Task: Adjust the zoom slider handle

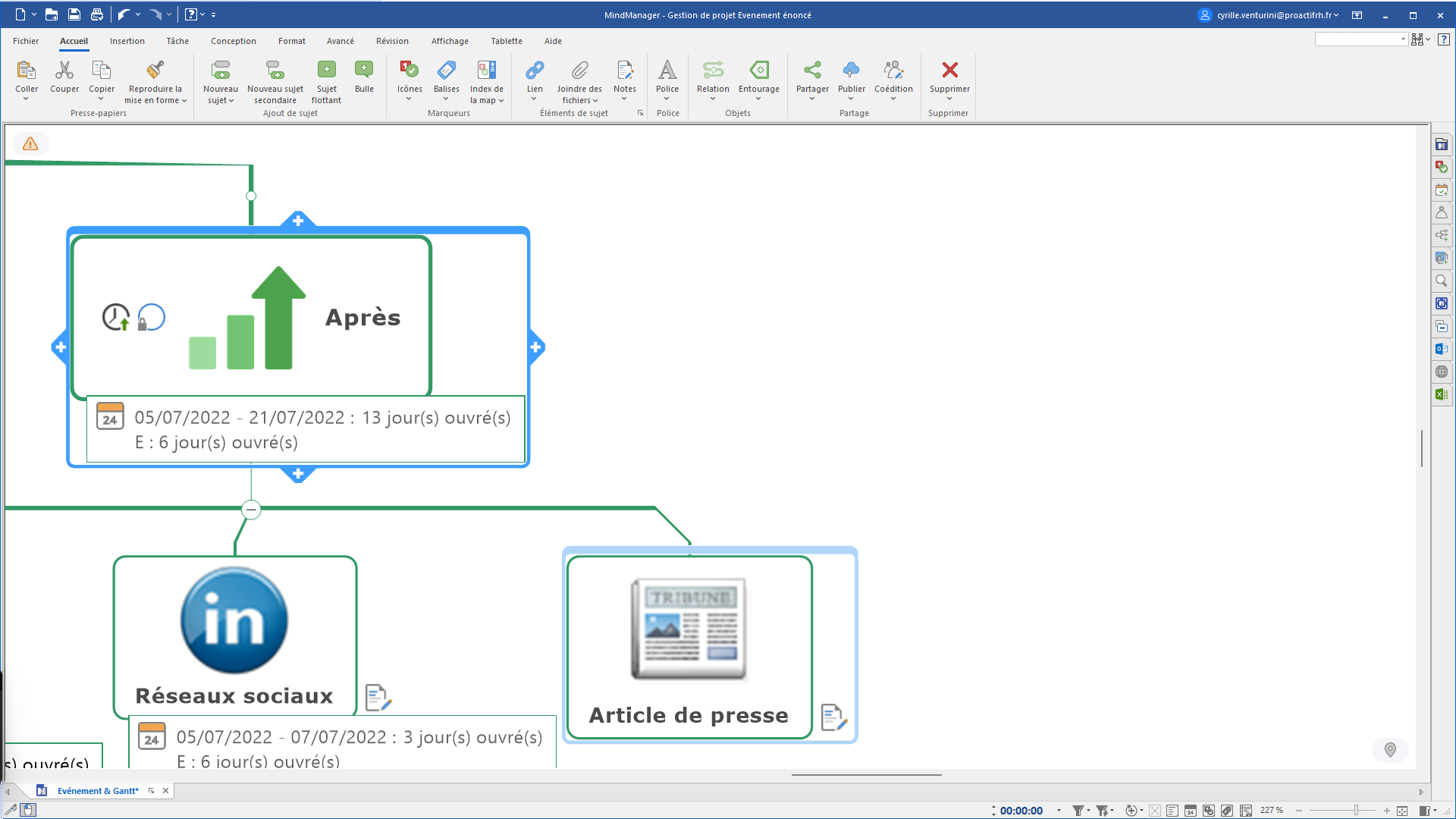Action: pos(1356,811)
